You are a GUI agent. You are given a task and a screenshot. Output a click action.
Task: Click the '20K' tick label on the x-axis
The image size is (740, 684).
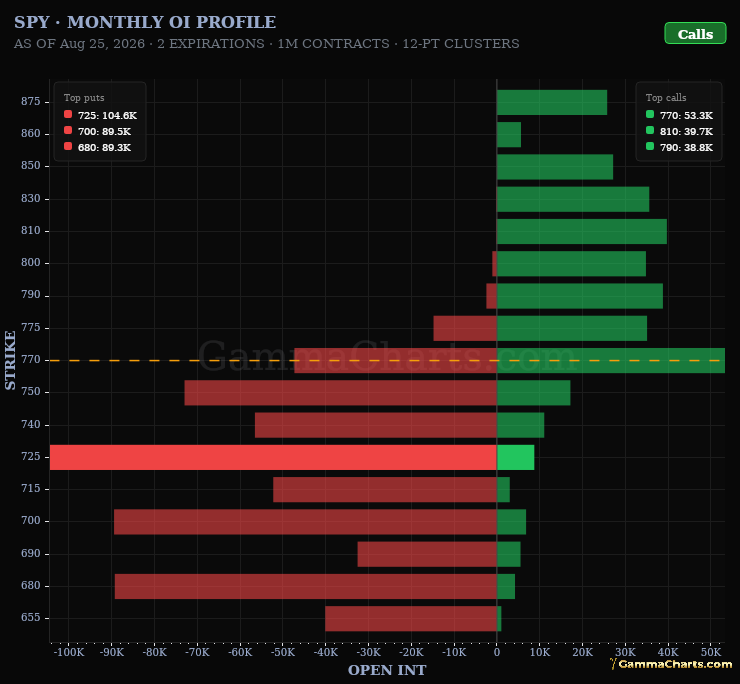[x=582, y=652]
